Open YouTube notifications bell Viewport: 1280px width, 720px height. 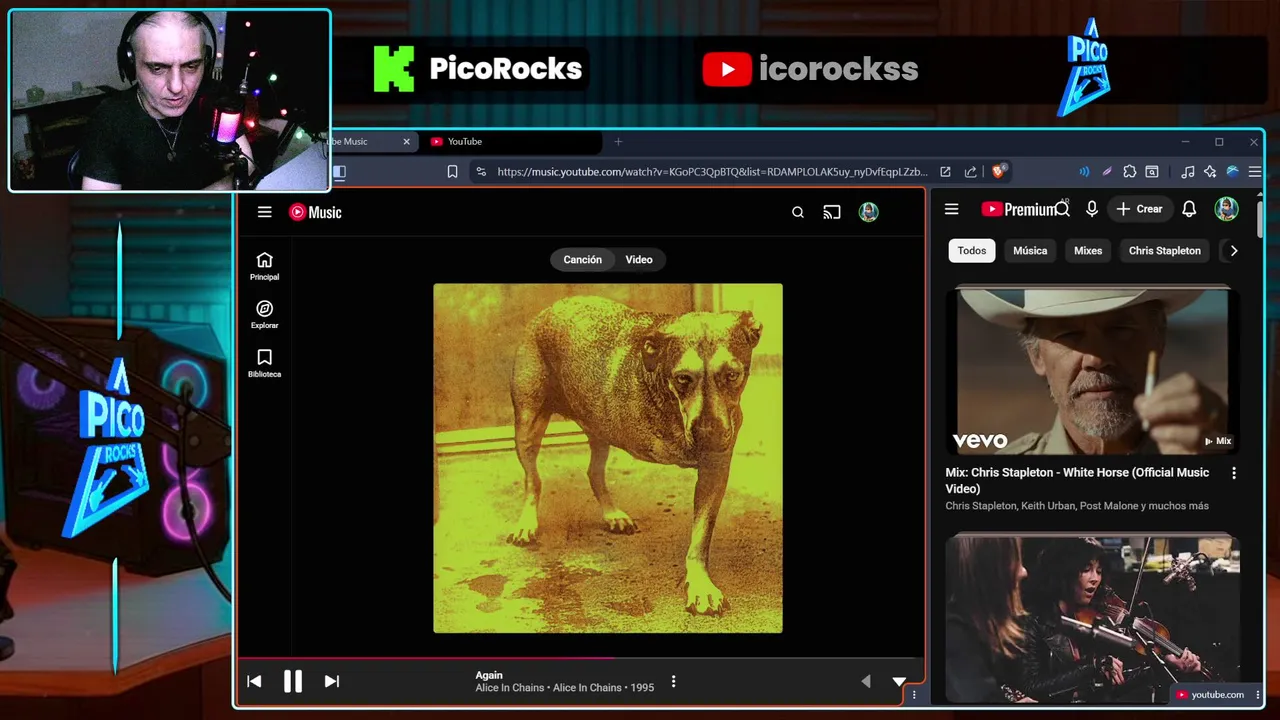tap(1189, 209)
